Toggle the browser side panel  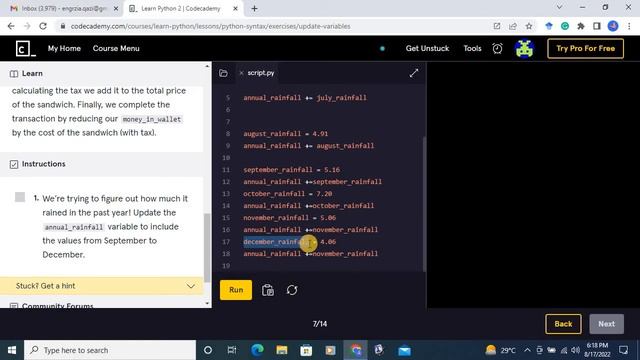click(x=597, y=26)
